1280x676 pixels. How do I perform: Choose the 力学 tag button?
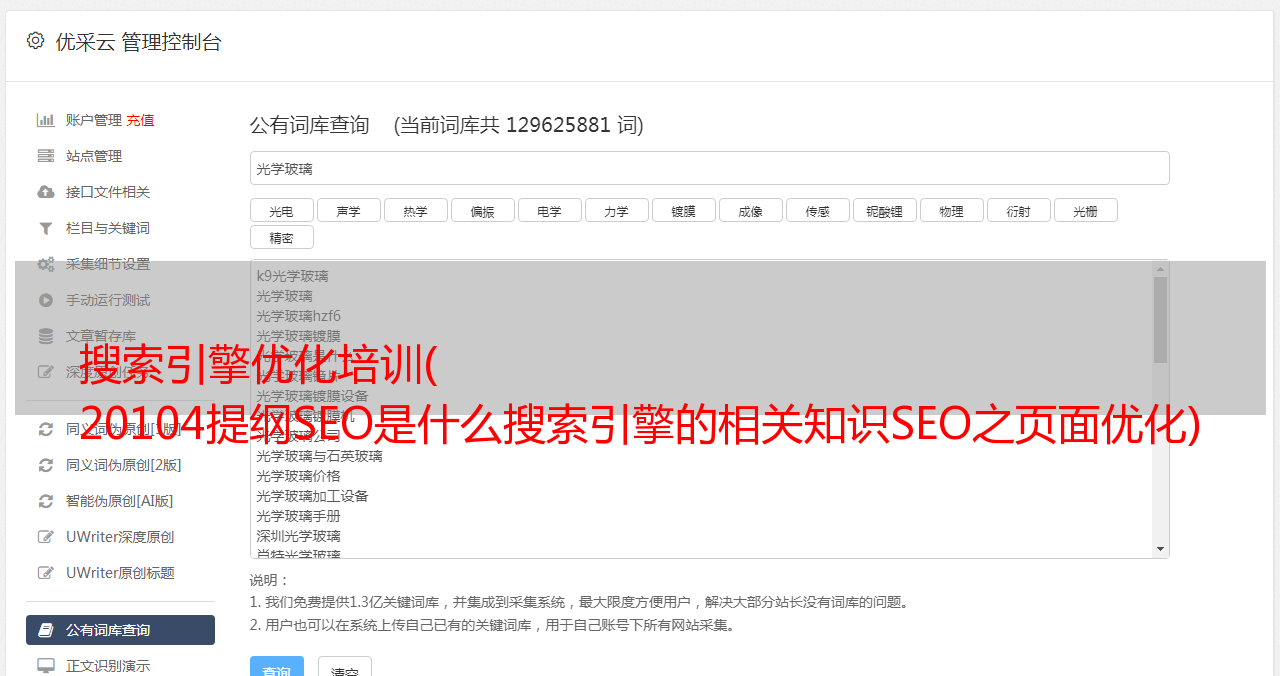[x=616, y=210]
